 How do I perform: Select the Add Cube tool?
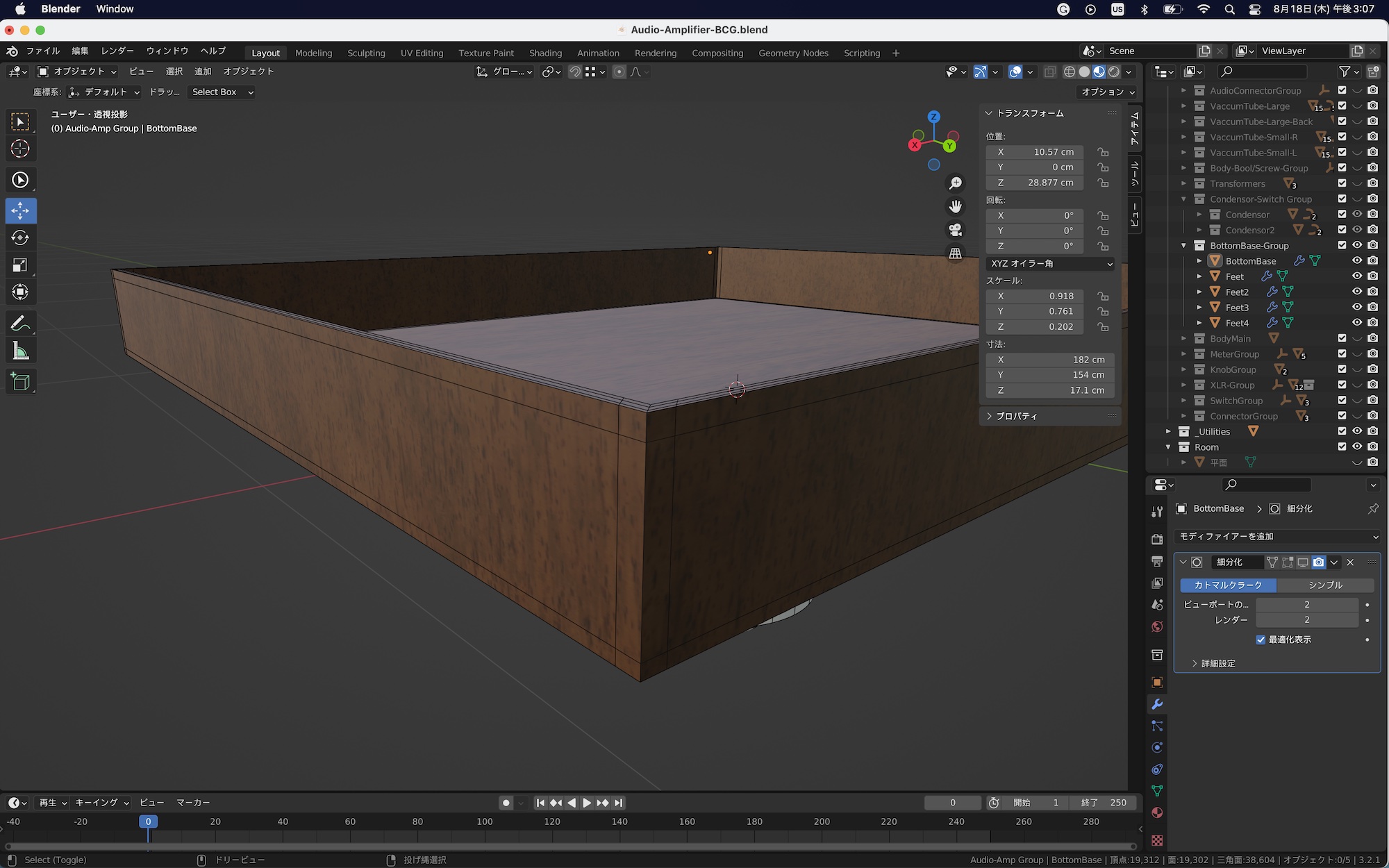click(20, 381)
